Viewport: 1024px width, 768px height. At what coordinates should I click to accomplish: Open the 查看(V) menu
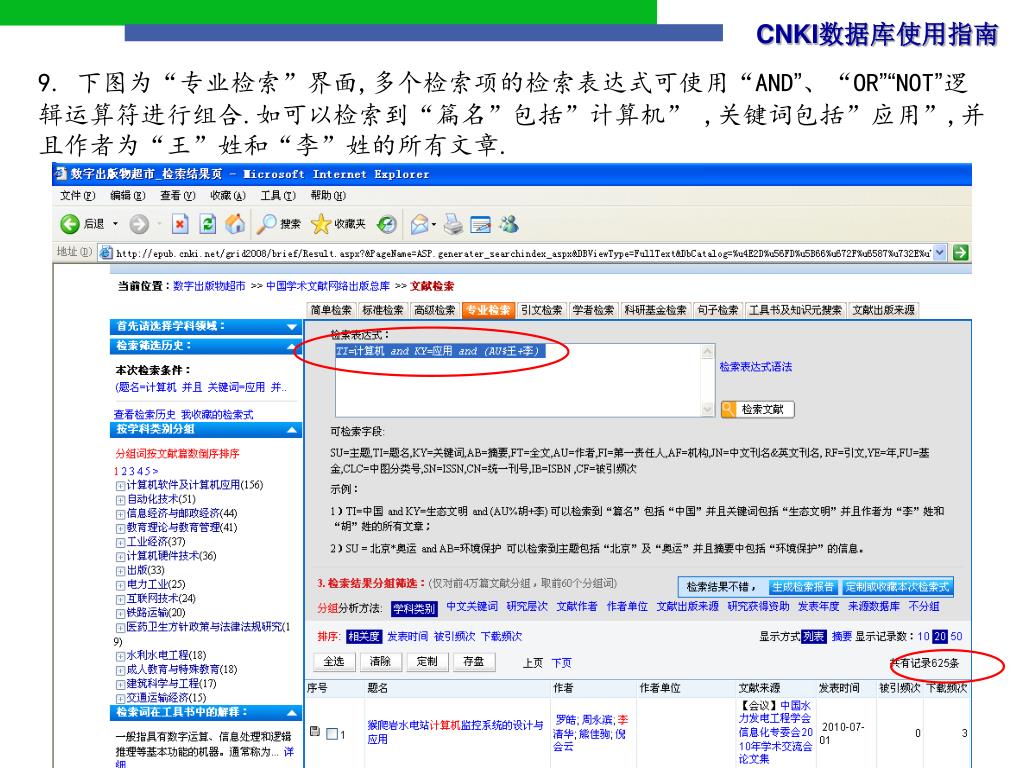[x=178, y=195]
